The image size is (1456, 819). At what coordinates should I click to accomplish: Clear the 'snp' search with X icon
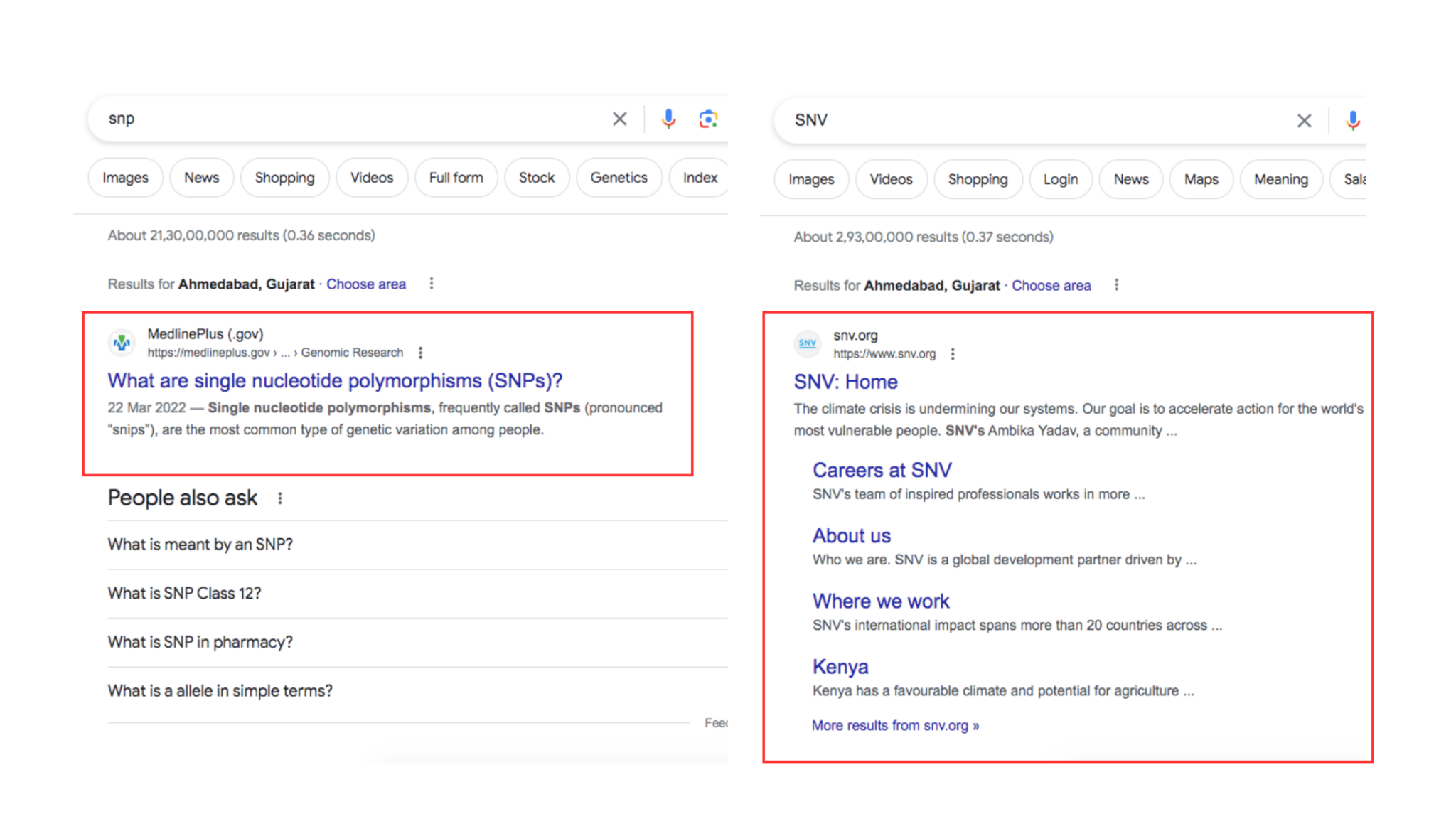point(619,119)
